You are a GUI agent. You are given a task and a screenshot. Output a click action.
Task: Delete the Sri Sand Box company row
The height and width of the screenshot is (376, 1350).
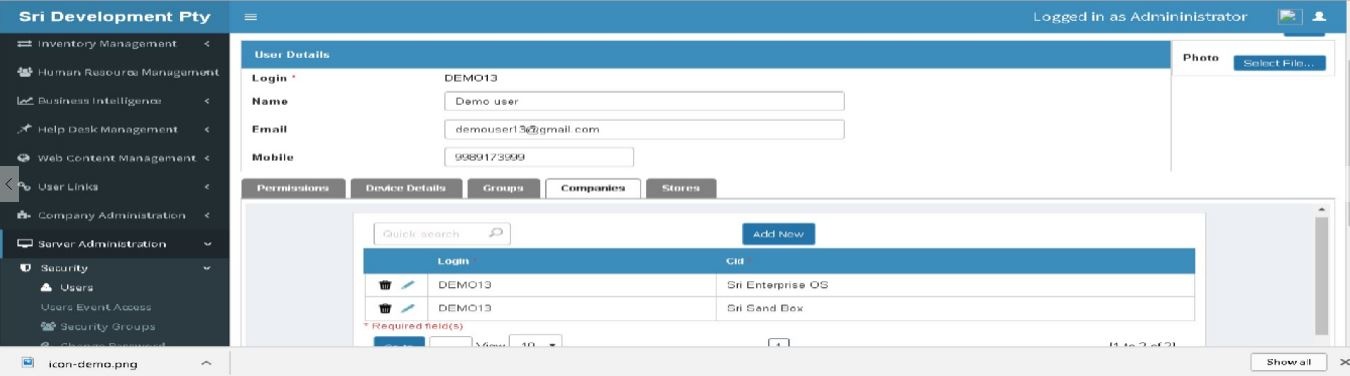385,308
